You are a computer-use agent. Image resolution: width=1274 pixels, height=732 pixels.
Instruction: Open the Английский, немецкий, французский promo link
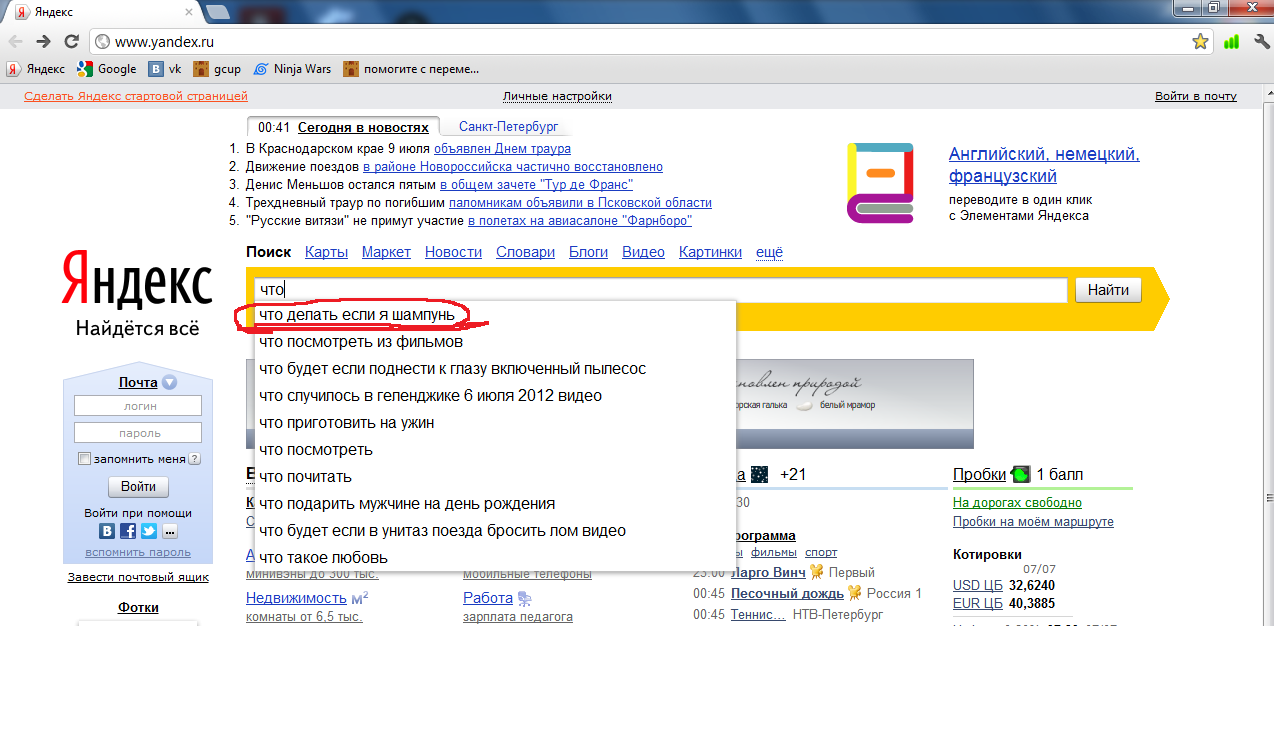pyautogui.click(x=1044, y=165)
